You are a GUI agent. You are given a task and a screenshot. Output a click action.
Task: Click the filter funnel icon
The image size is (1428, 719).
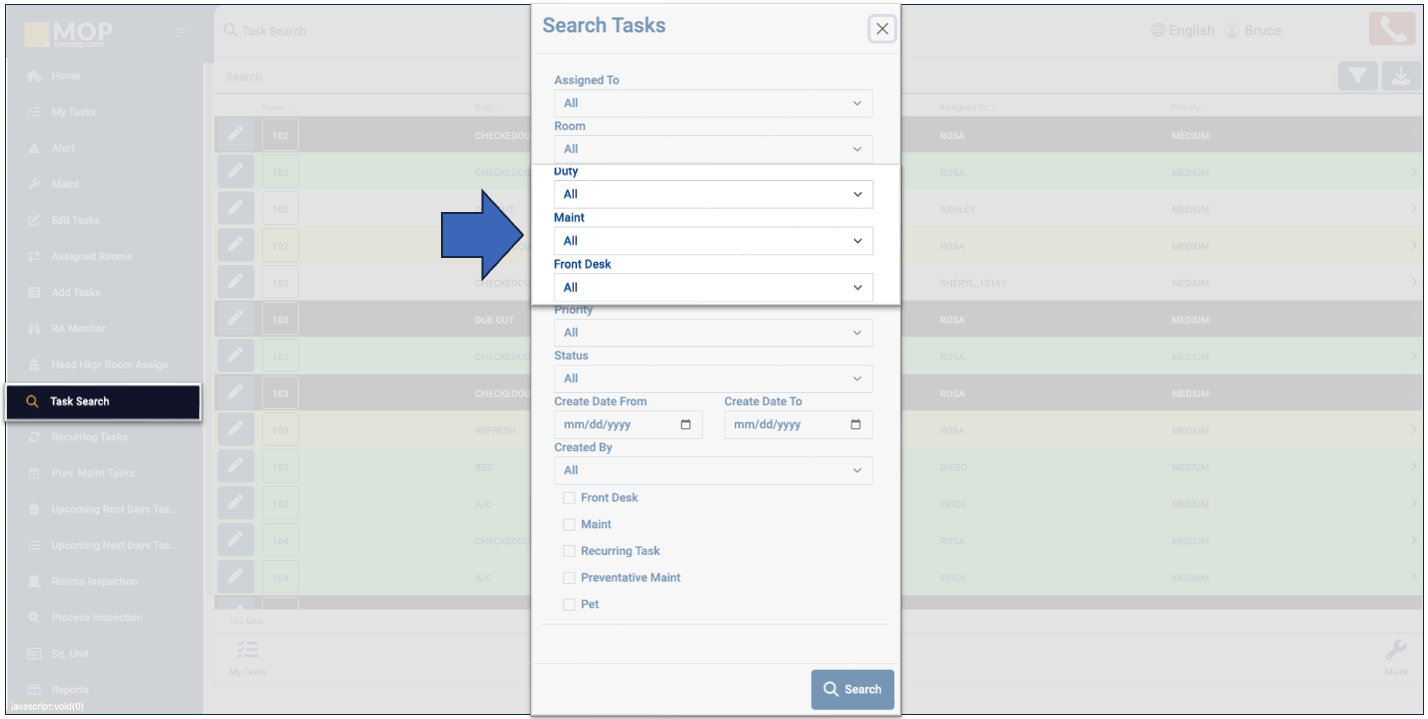[1357, 77]
